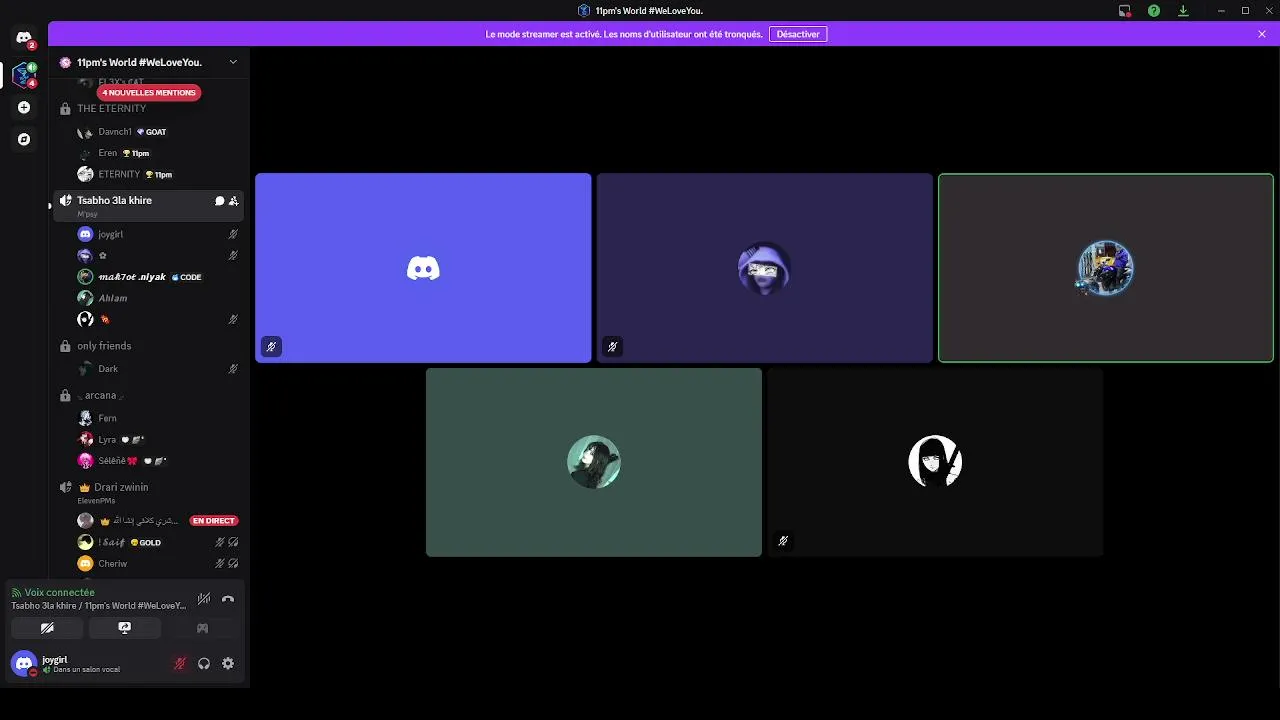Click Désactiver to turn off streamer mode

[x=798, y=34]
